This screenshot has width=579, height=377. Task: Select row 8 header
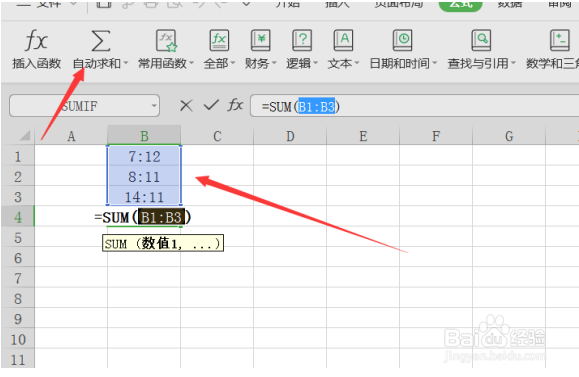18,298
